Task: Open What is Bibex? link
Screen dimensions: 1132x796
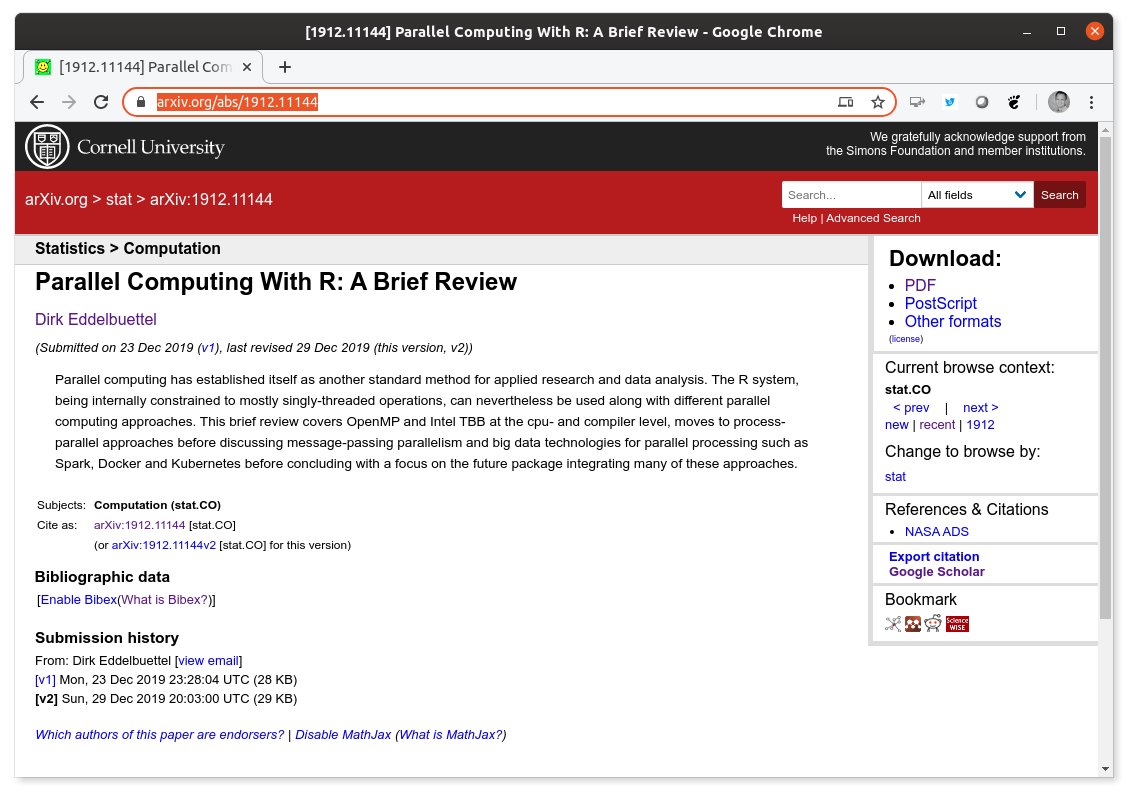Action: coord(165,600)
